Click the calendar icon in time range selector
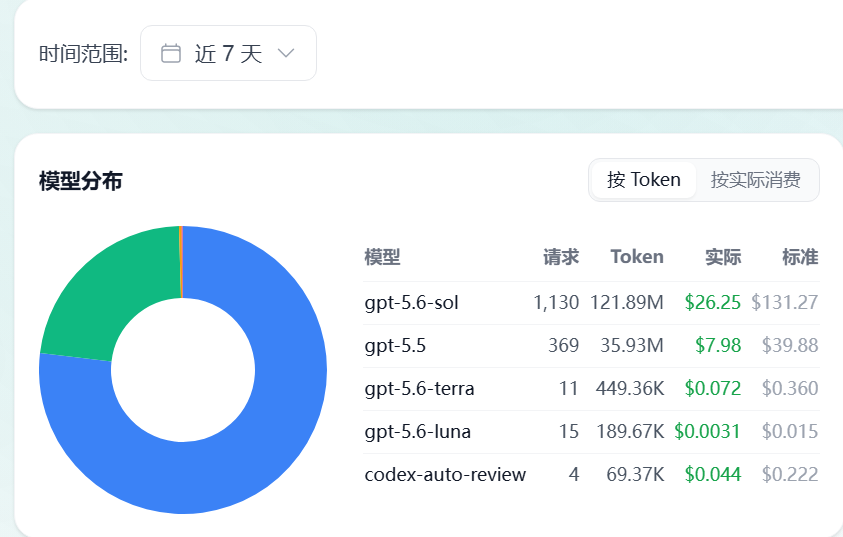 [171, 53]
